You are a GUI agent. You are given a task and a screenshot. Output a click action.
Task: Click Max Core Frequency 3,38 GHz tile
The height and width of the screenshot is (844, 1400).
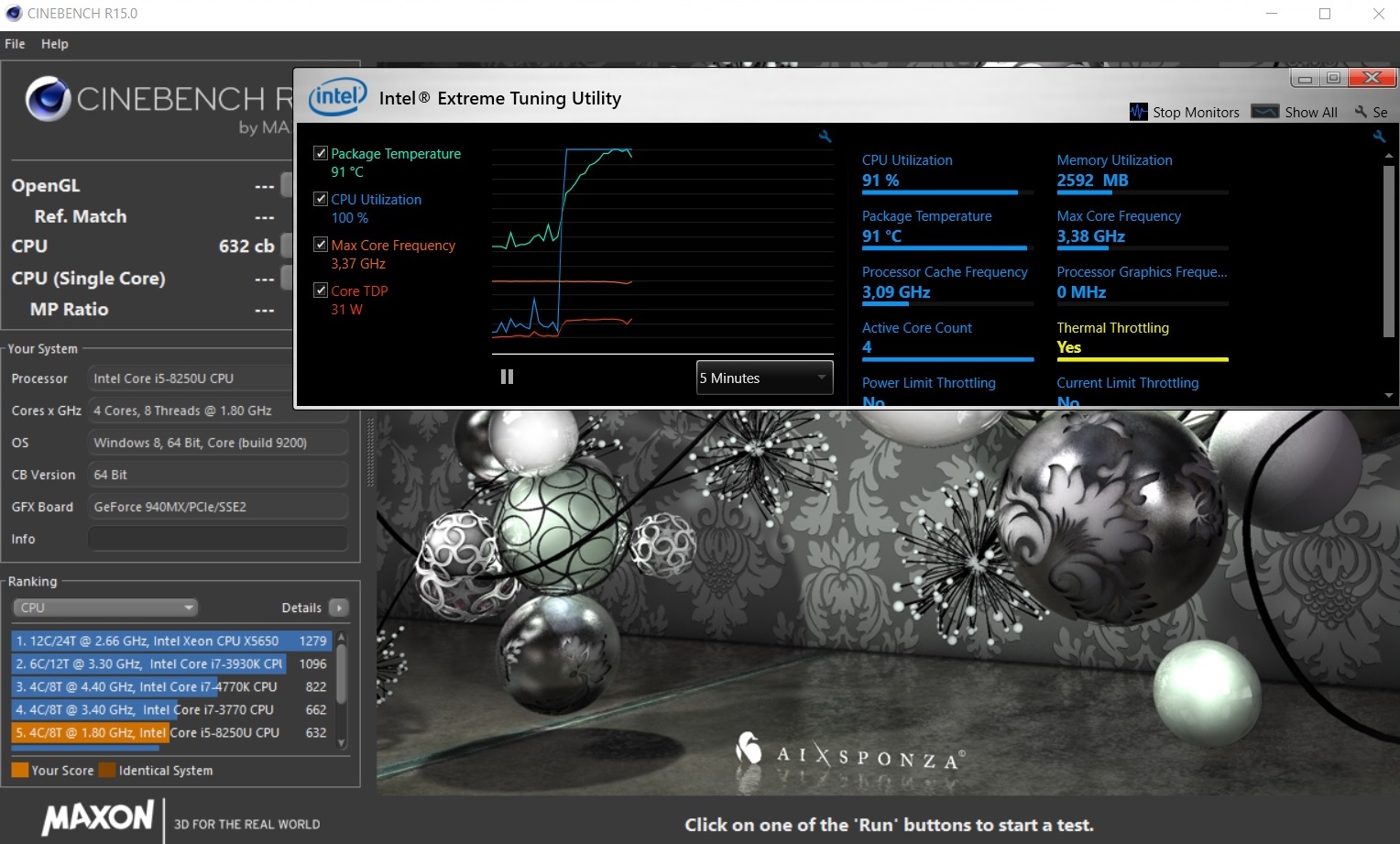1142,228
